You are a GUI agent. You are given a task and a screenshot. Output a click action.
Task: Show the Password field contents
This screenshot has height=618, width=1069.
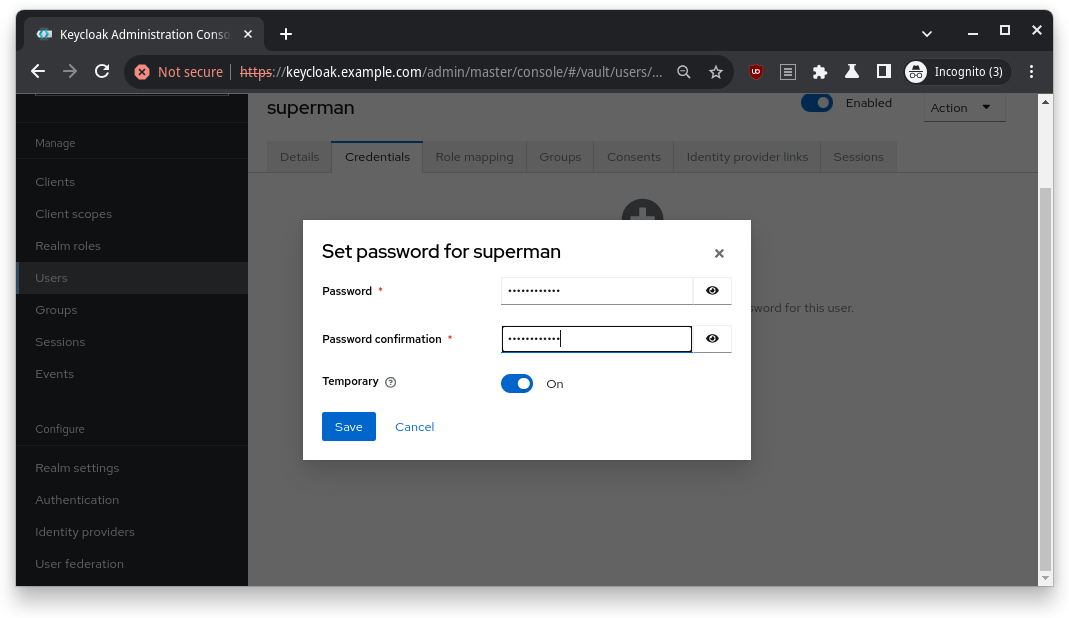[712, 291]
